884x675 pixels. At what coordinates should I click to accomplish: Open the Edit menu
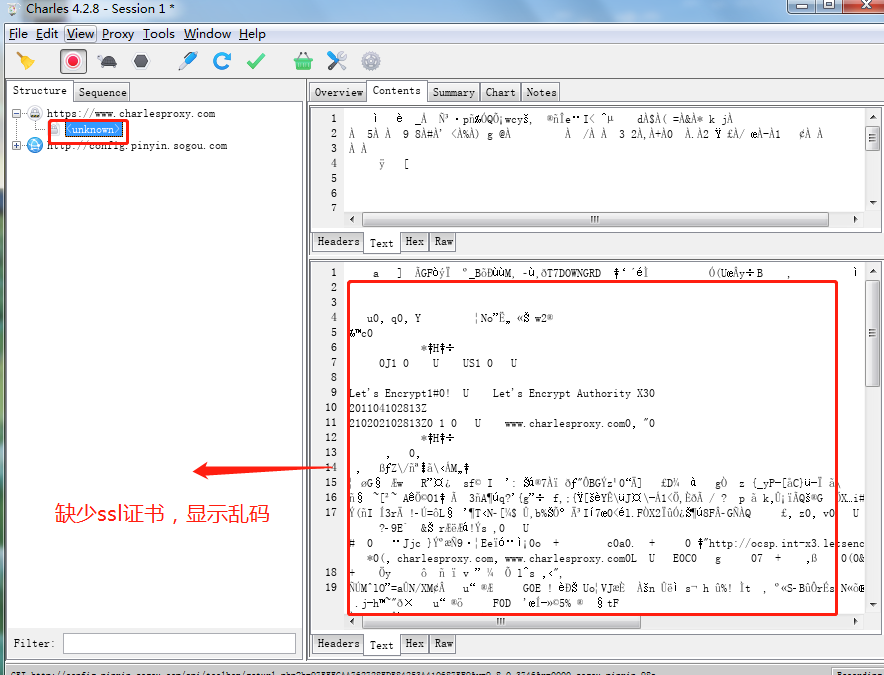pyautogui.click(x=47, y=34)
